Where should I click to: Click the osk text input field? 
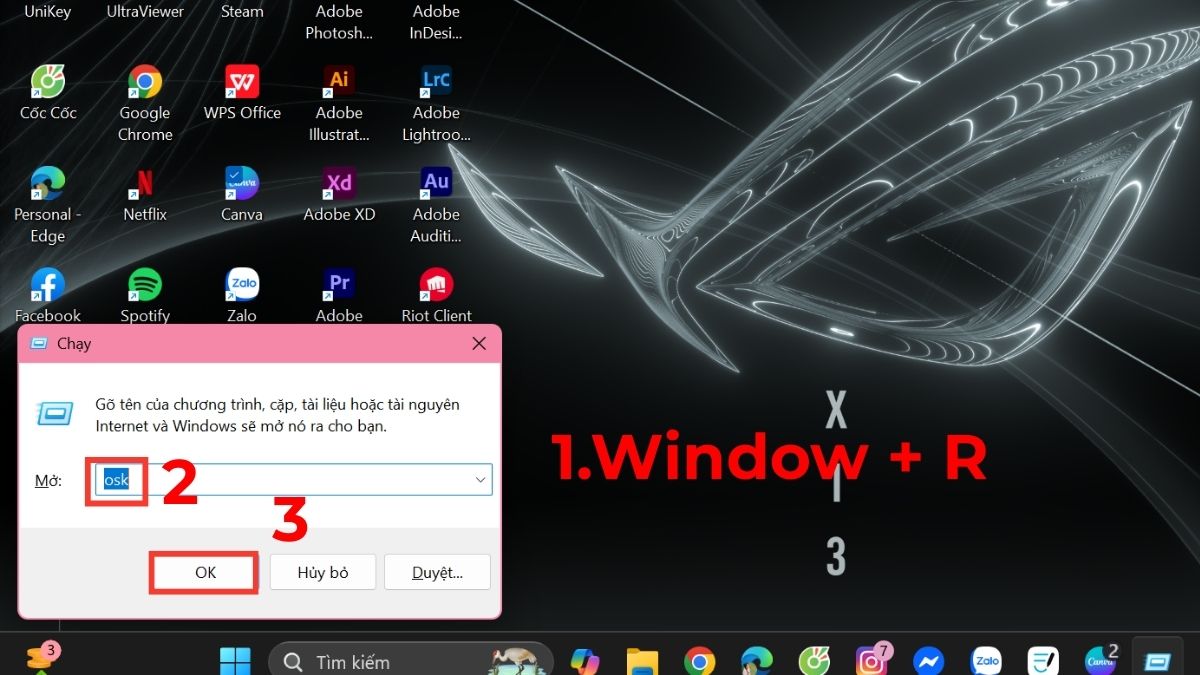click(116, 479)
